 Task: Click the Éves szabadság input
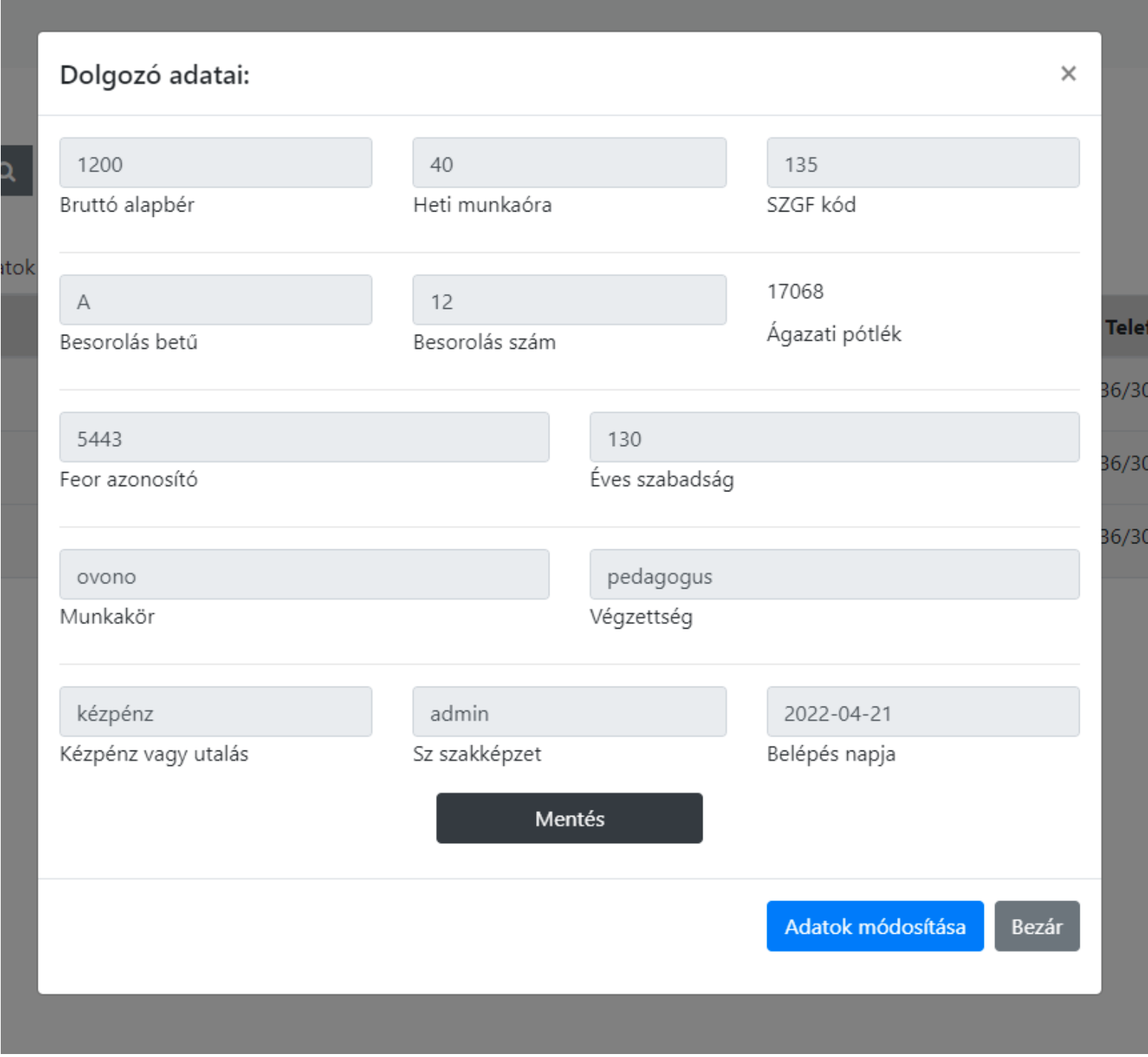[834, 438]
